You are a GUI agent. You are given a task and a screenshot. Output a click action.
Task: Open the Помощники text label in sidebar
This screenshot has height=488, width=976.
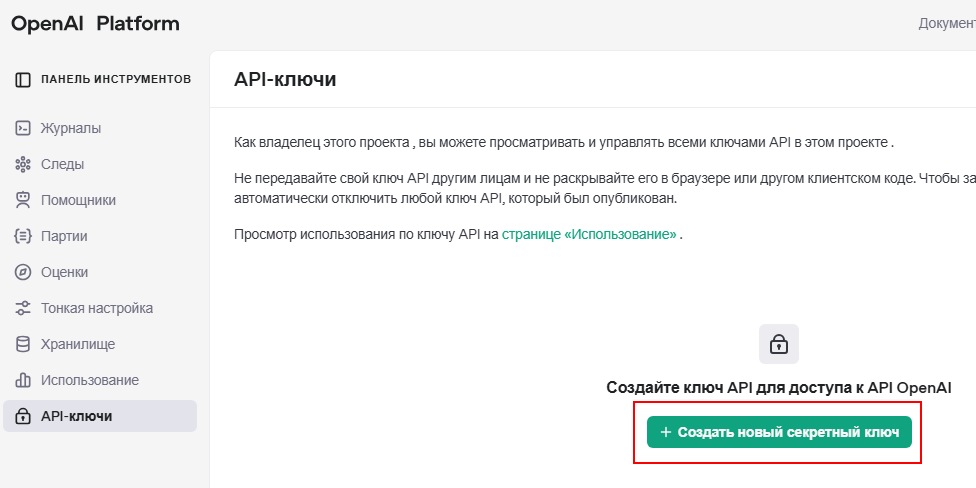pos(78,200)
